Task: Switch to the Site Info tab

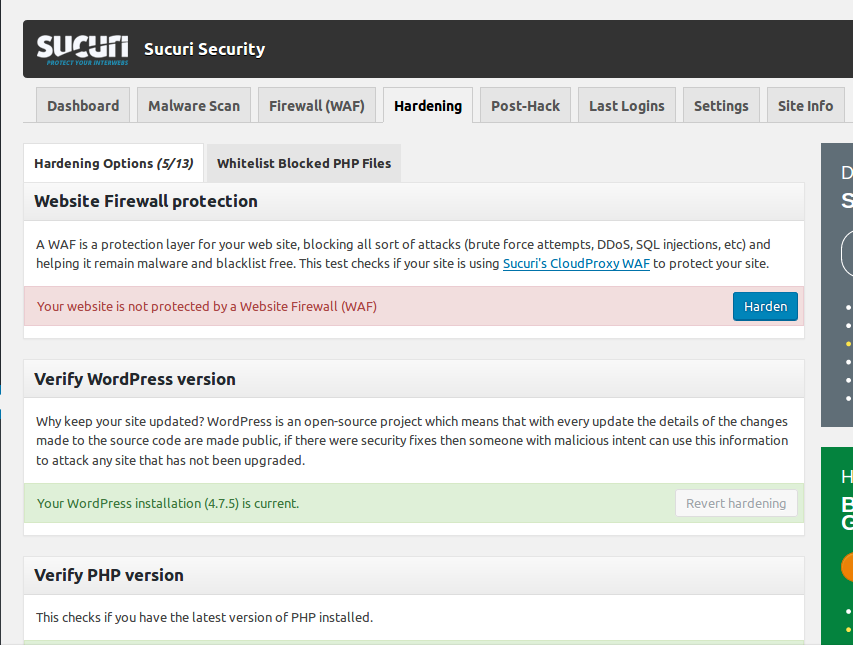Action: point(805,106)
